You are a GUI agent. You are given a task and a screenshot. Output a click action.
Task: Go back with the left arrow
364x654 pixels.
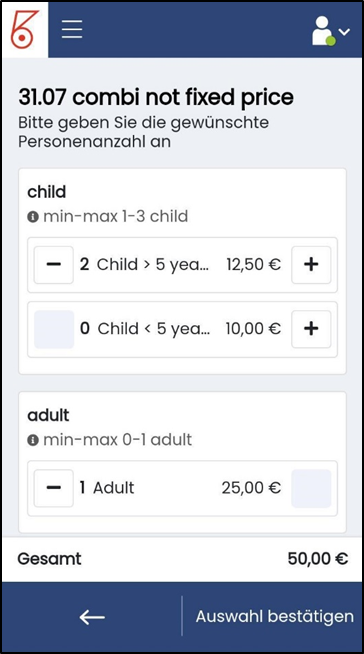(92, 617)
